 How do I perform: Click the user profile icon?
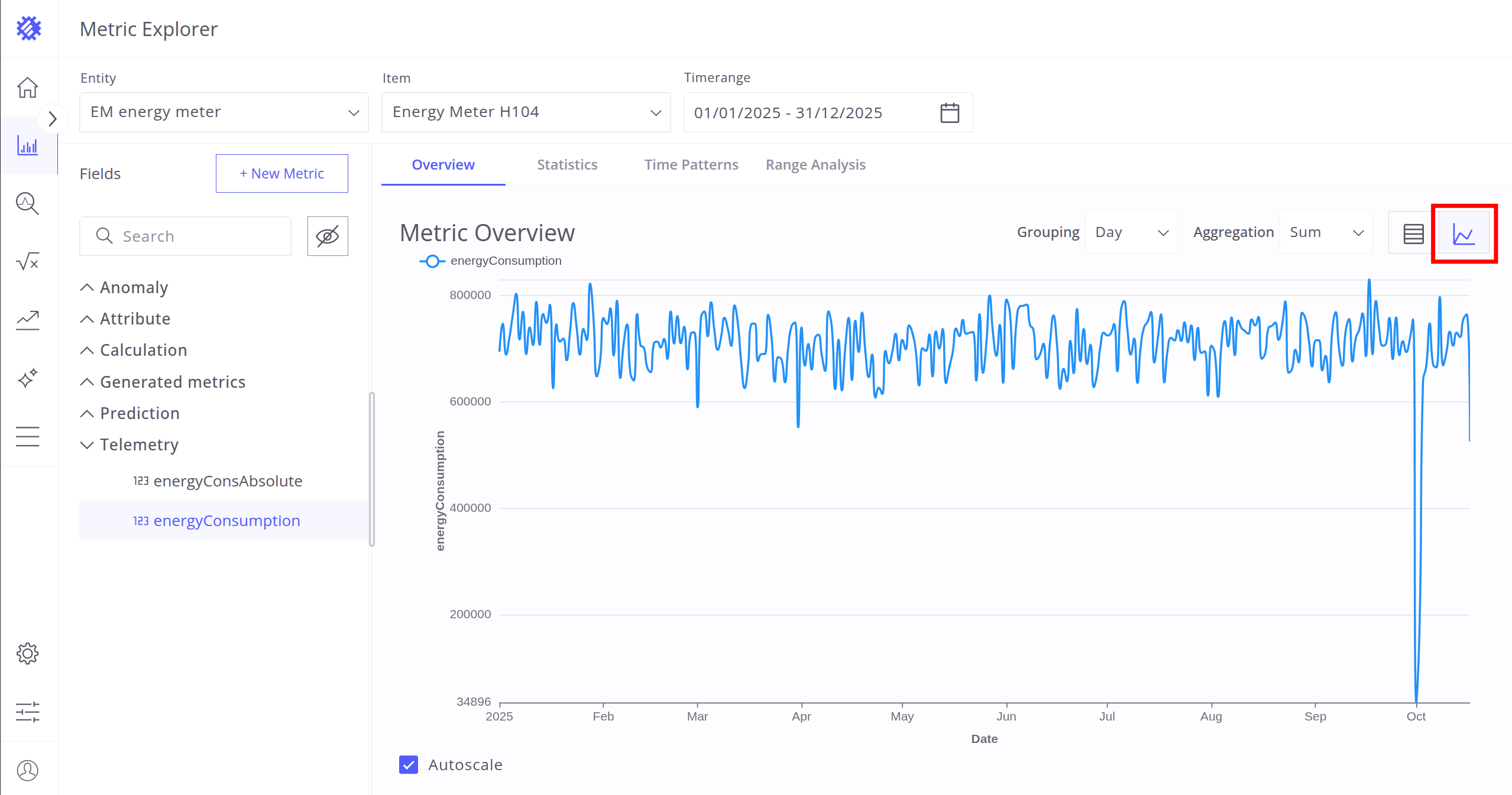pos(27,770)
